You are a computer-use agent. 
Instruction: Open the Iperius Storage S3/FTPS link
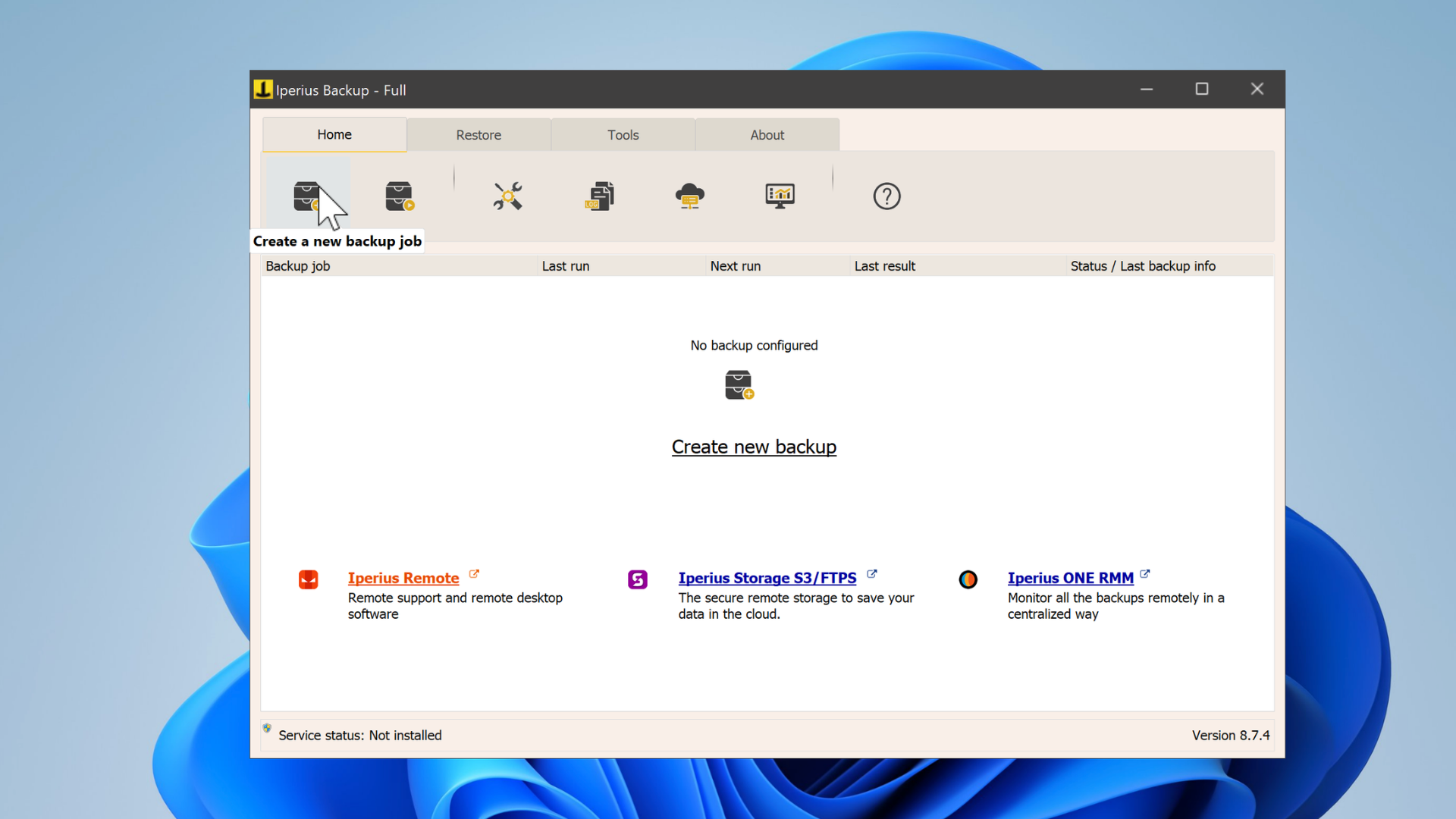(x=767, y=578)
